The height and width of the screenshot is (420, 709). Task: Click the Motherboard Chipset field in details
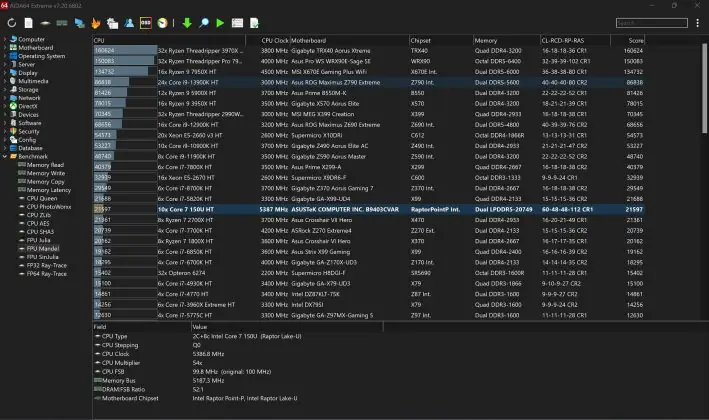(130, 398)
